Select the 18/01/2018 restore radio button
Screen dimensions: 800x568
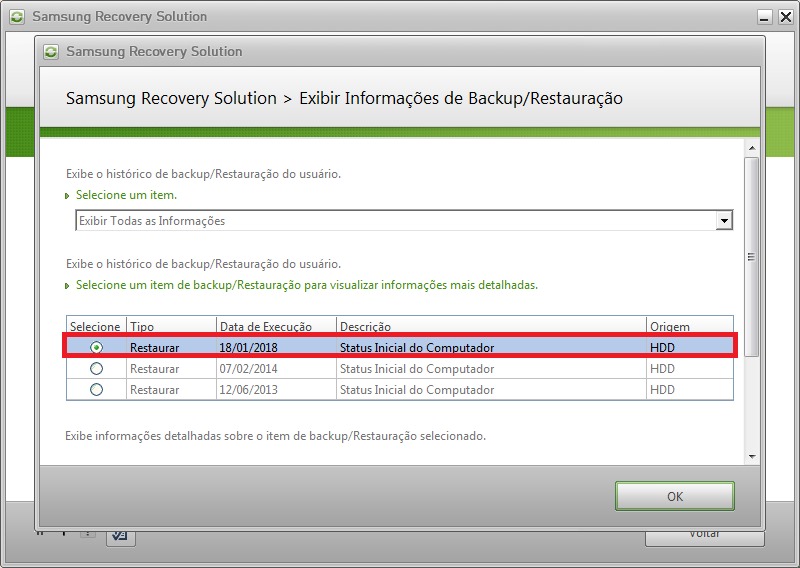[x=96, y=347]
